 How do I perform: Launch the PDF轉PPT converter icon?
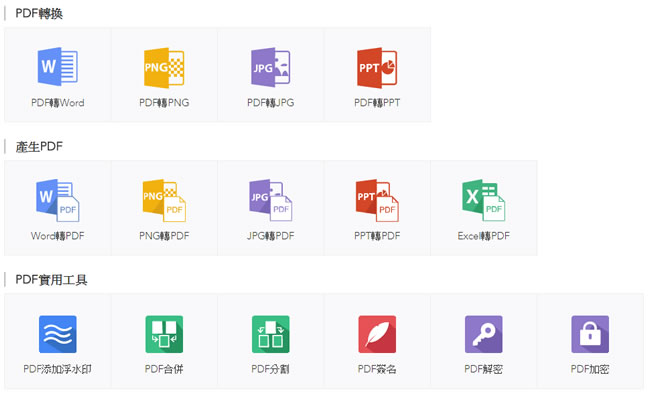coord(377,68)
